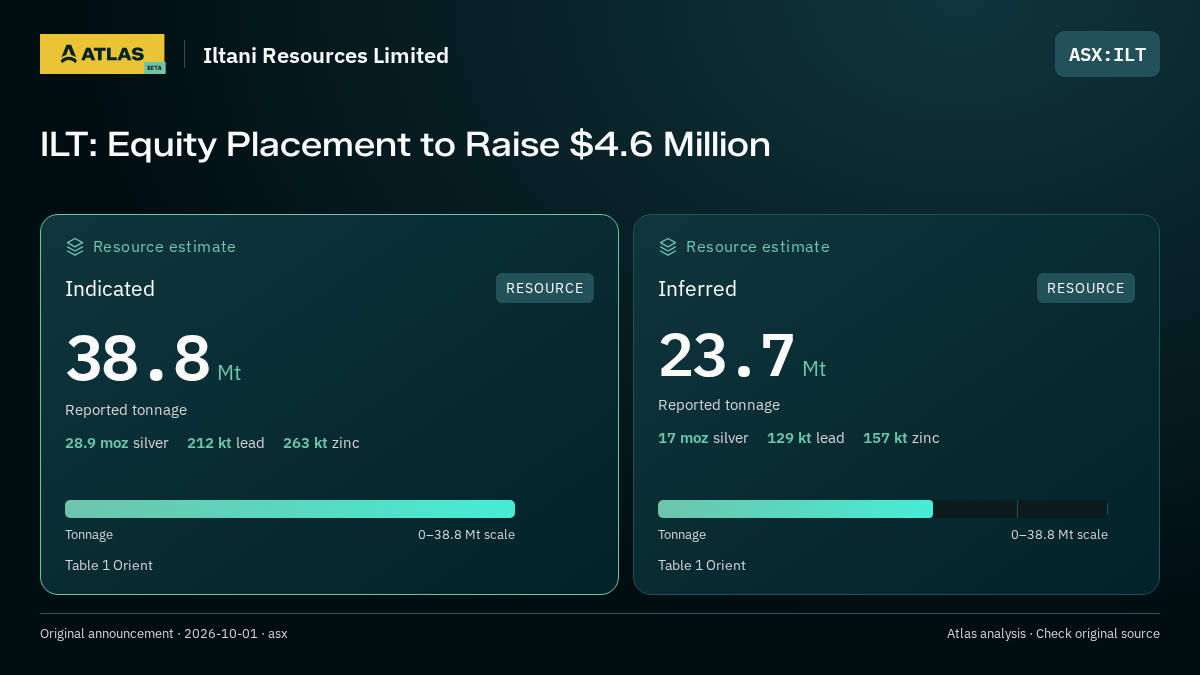Click the Inferred category label
1200x675 pixels.
point(697,289)
